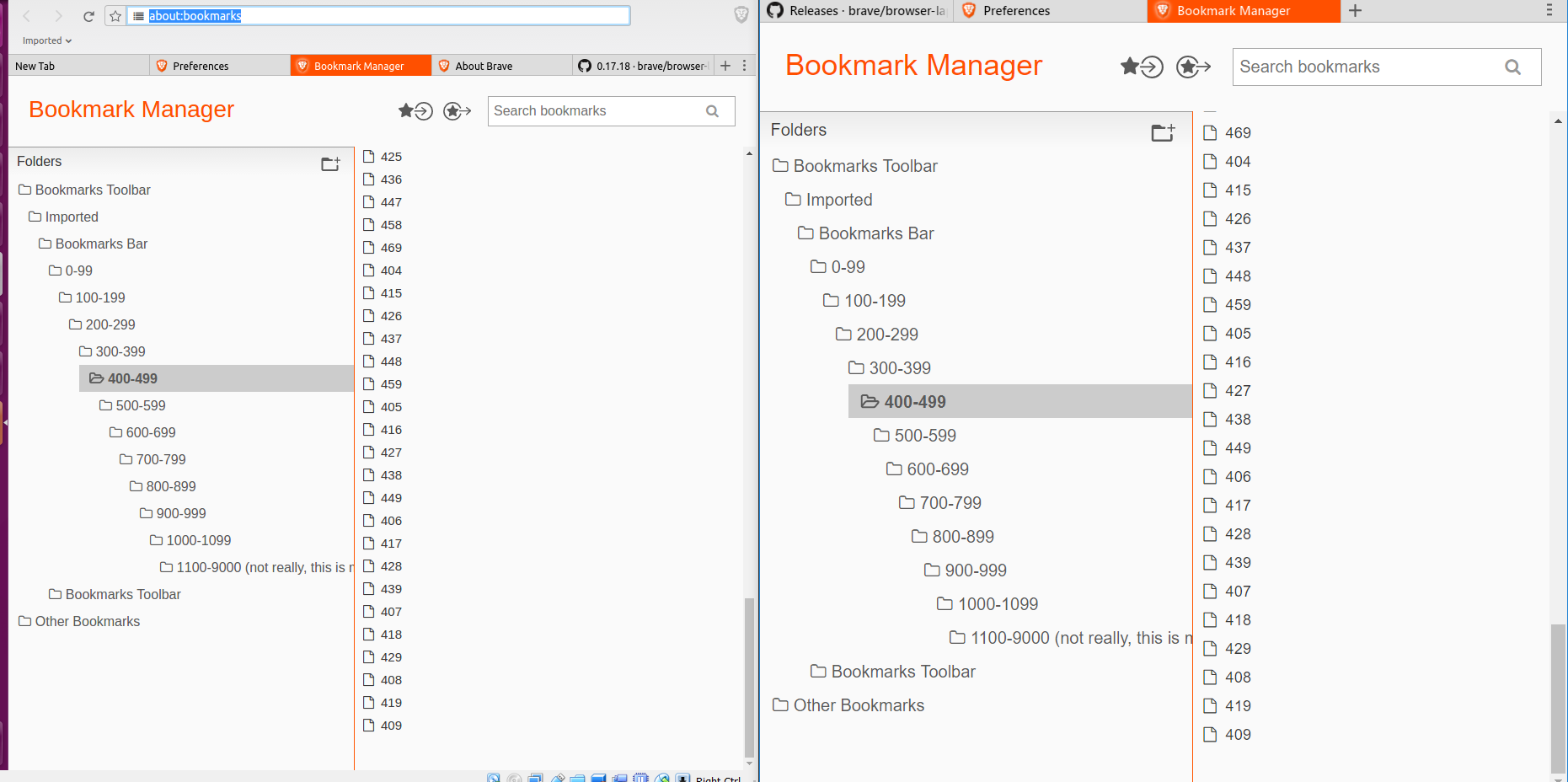Open bookmark 438 in right window list
Viewport: 1568px width, 782px height.
[x=1227, y=420]
